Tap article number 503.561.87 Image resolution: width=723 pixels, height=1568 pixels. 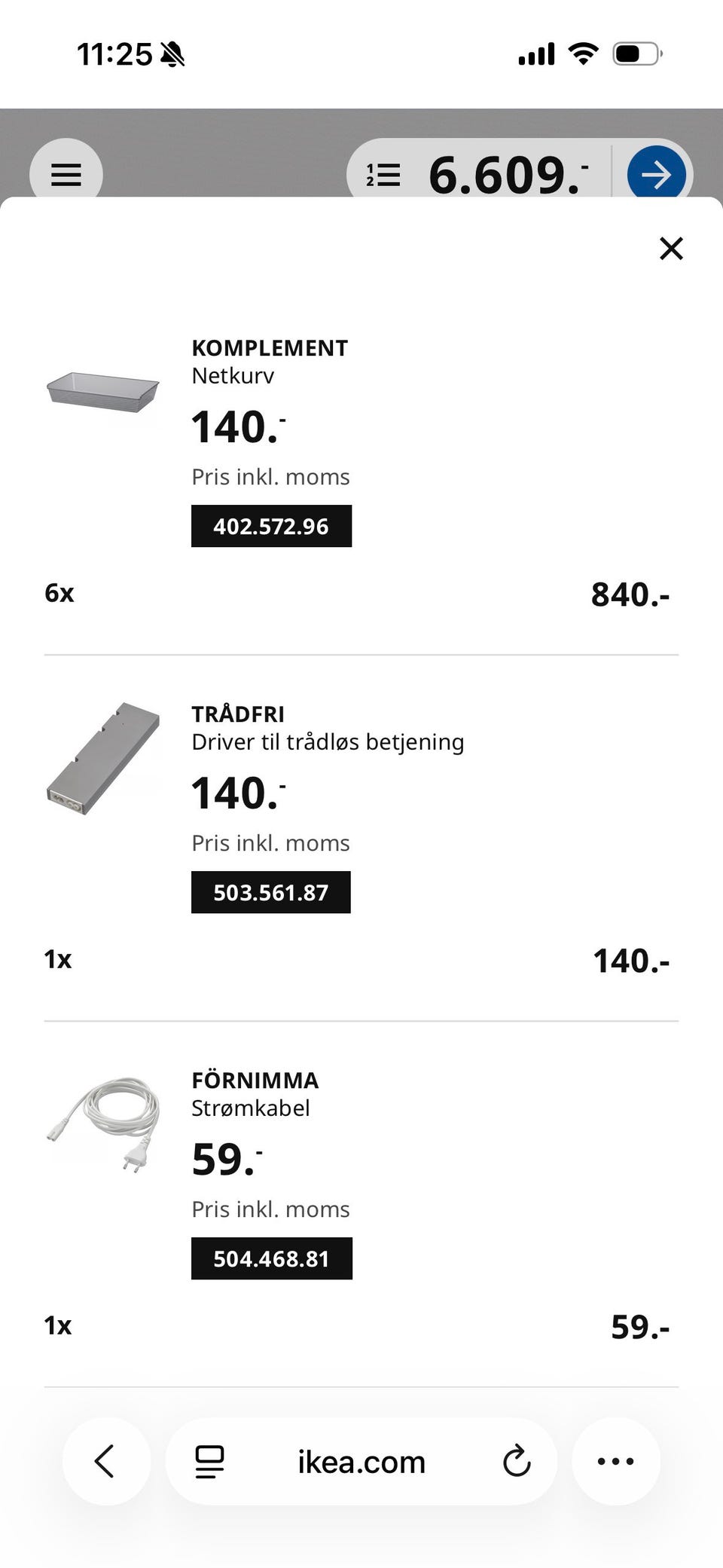tap(271, 892)
